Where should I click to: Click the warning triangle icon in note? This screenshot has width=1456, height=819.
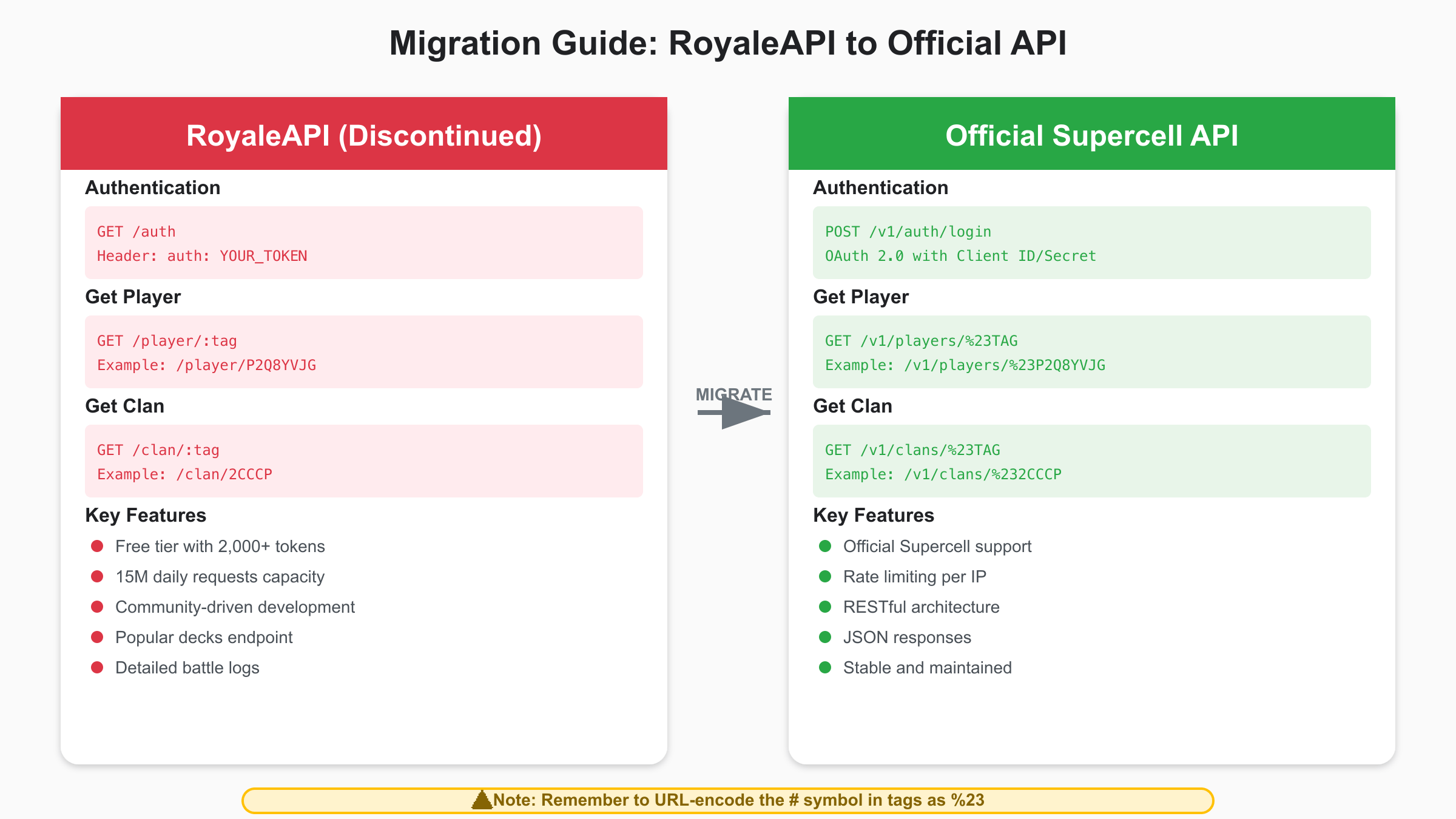[x=482, y=800]
